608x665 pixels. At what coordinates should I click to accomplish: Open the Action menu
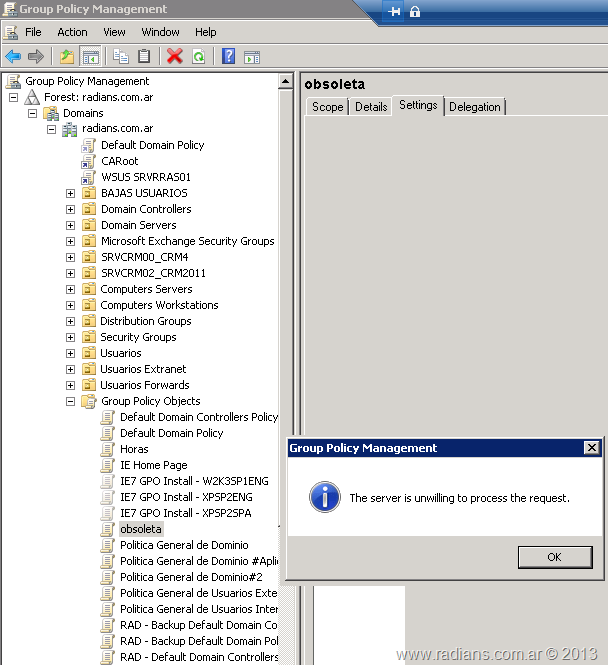tap(72, 32)
